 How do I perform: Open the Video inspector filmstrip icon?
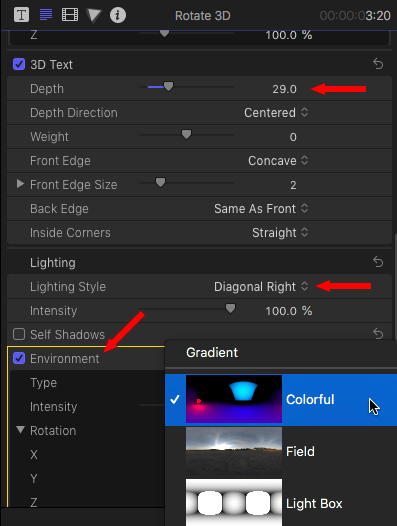point(70,15)
